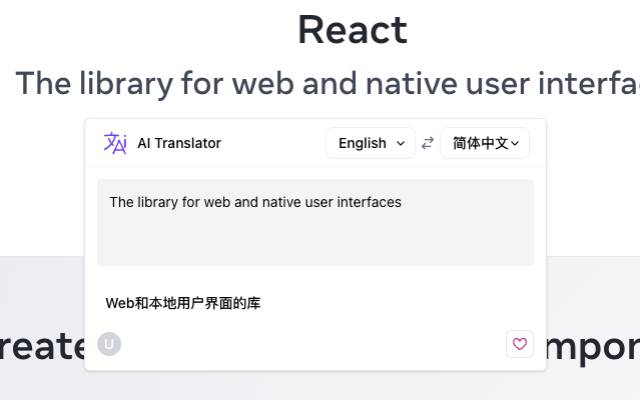
Task: Swap source and target languages
Action: click(427, 143)
